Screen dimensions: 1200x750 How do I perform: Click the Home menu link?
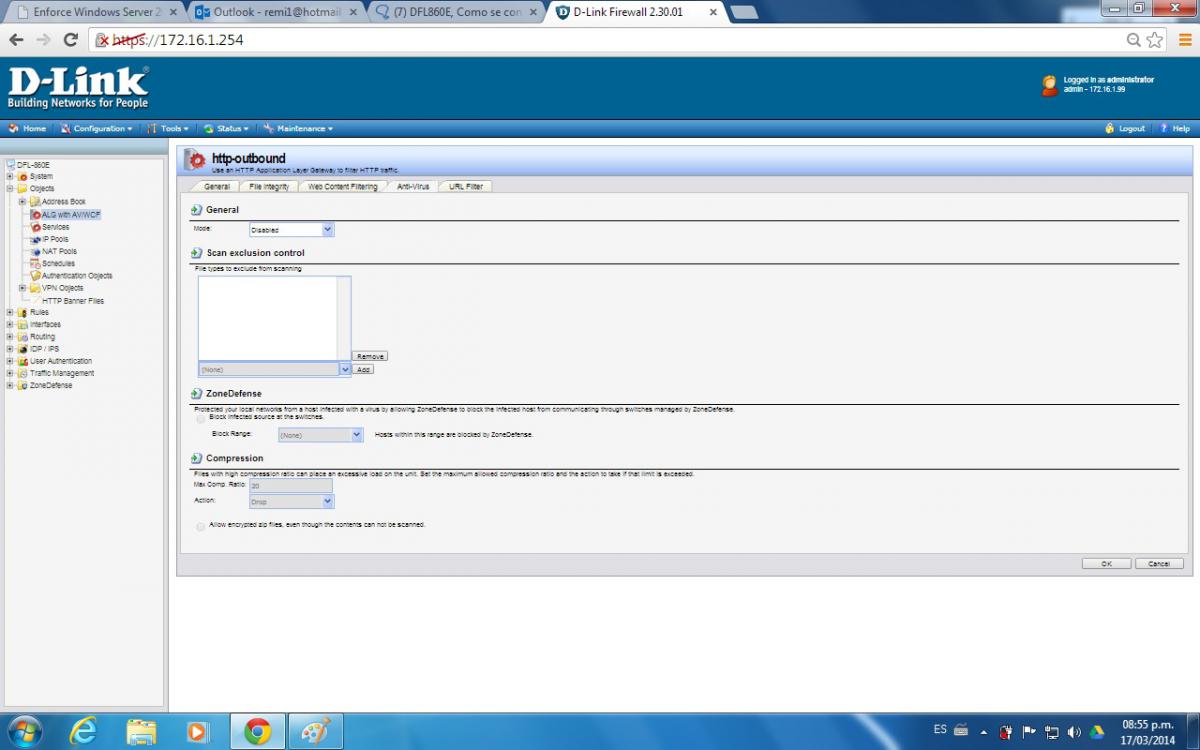28,129
